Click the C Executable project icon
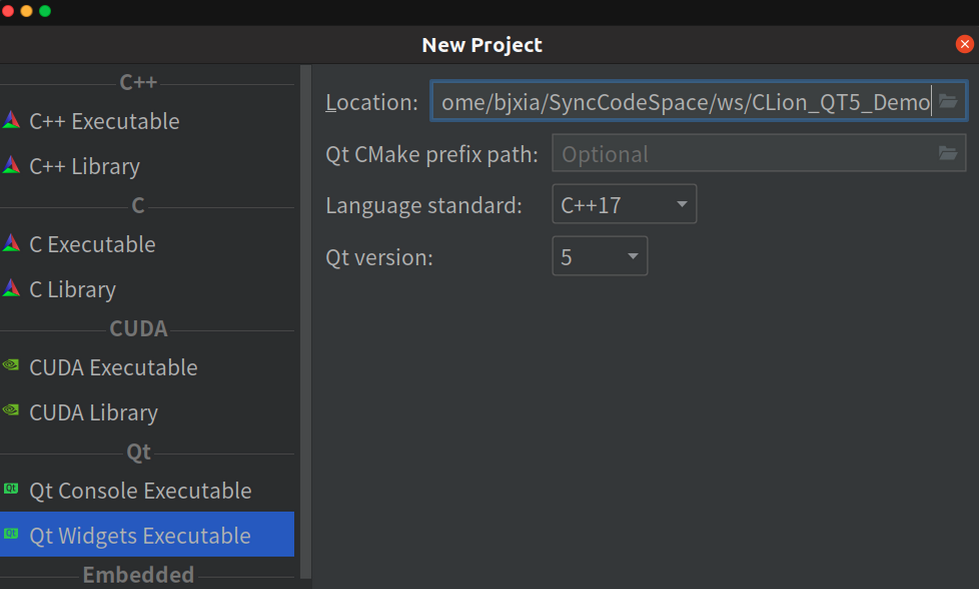This screenshot has height=589, width=979. [x=11, y=244]
